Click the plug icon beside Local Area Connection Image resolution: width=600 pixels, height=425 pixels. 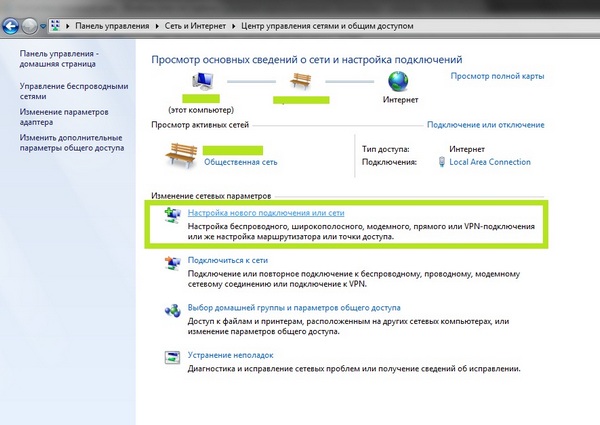click(x=442, y=162)
